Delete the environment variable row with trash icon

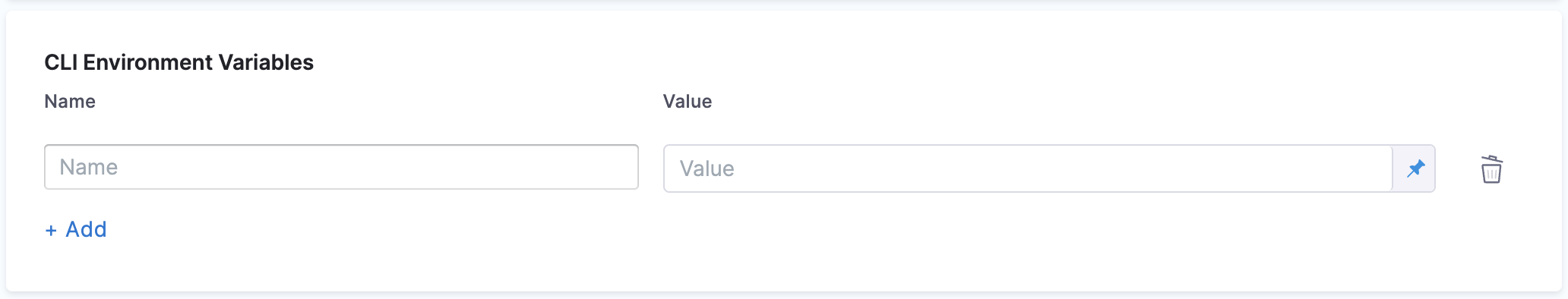(1491, 168)
